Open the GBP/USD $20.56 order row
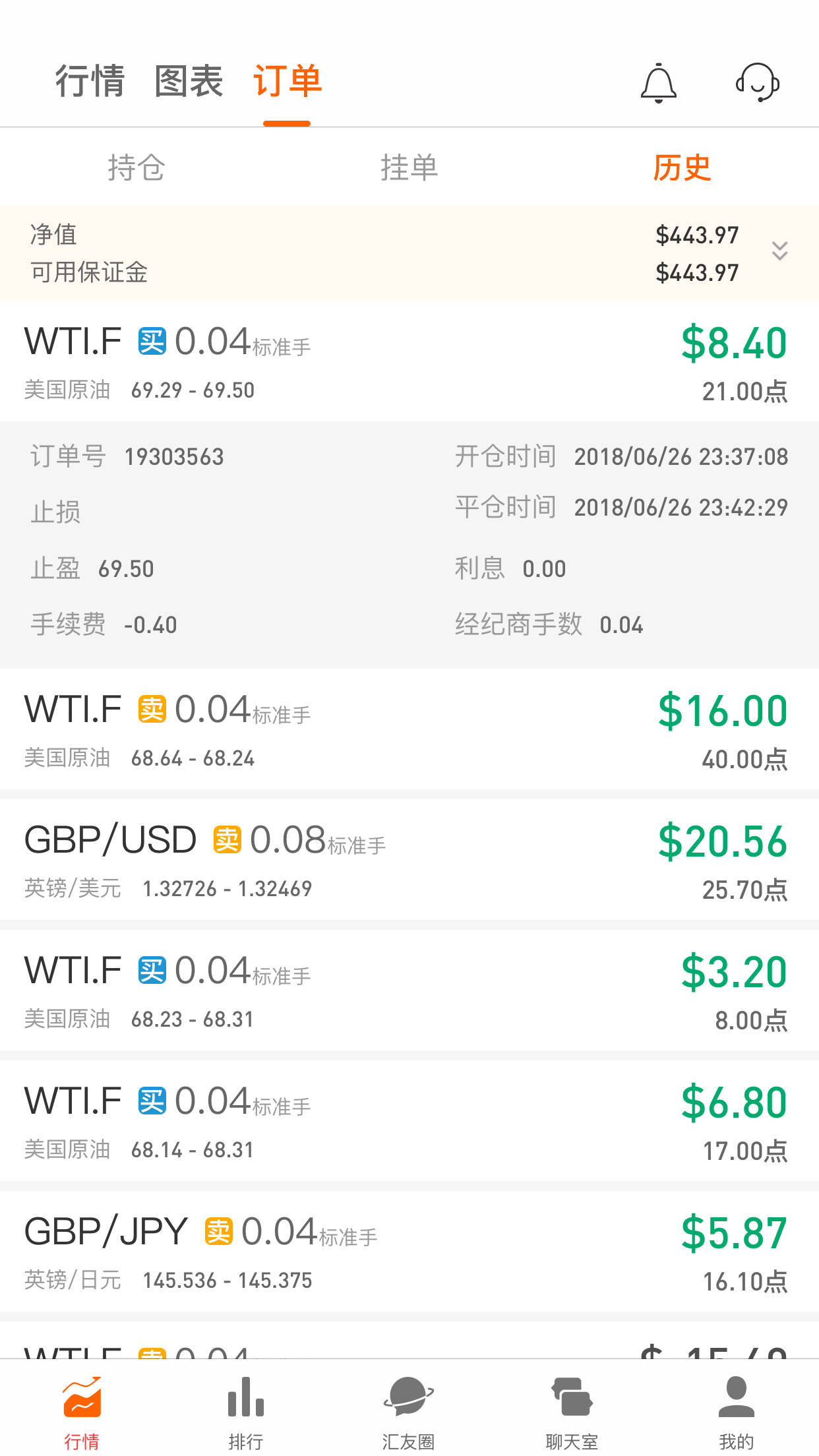This screenshot has height=1456, width=819. point(409,860)
